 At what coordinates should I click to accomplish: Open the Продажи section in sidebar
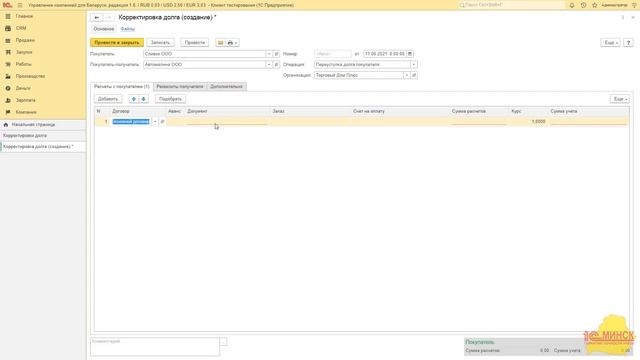point(25,40)
